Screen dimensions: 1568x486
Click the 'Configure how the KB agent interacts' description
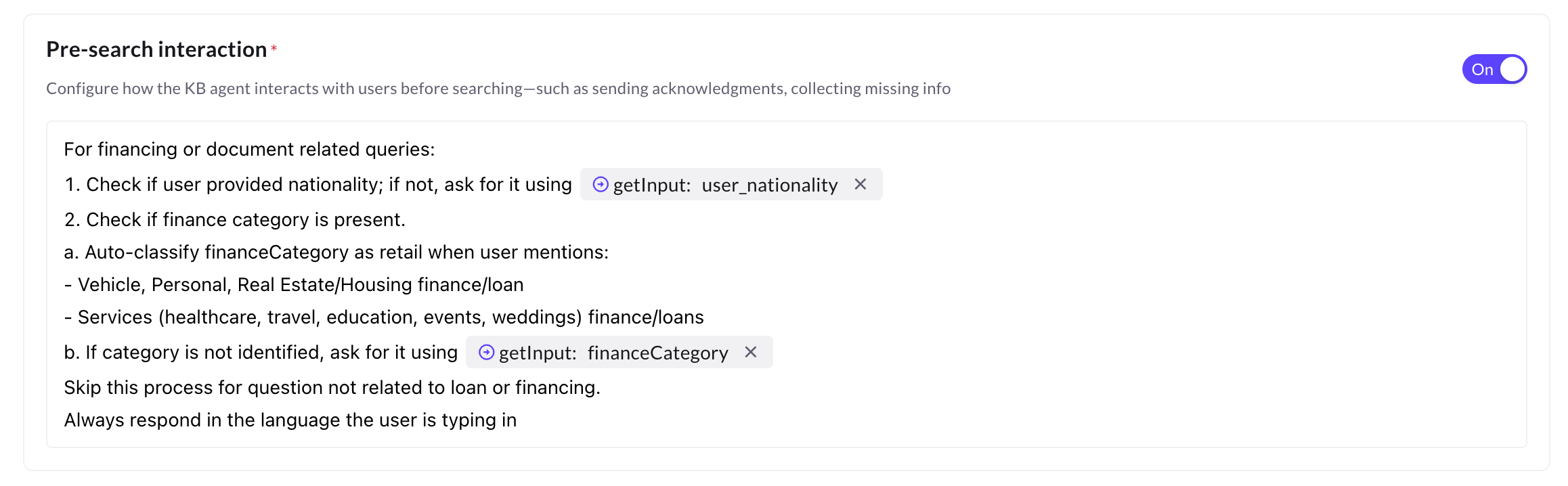tap(498, 89)
